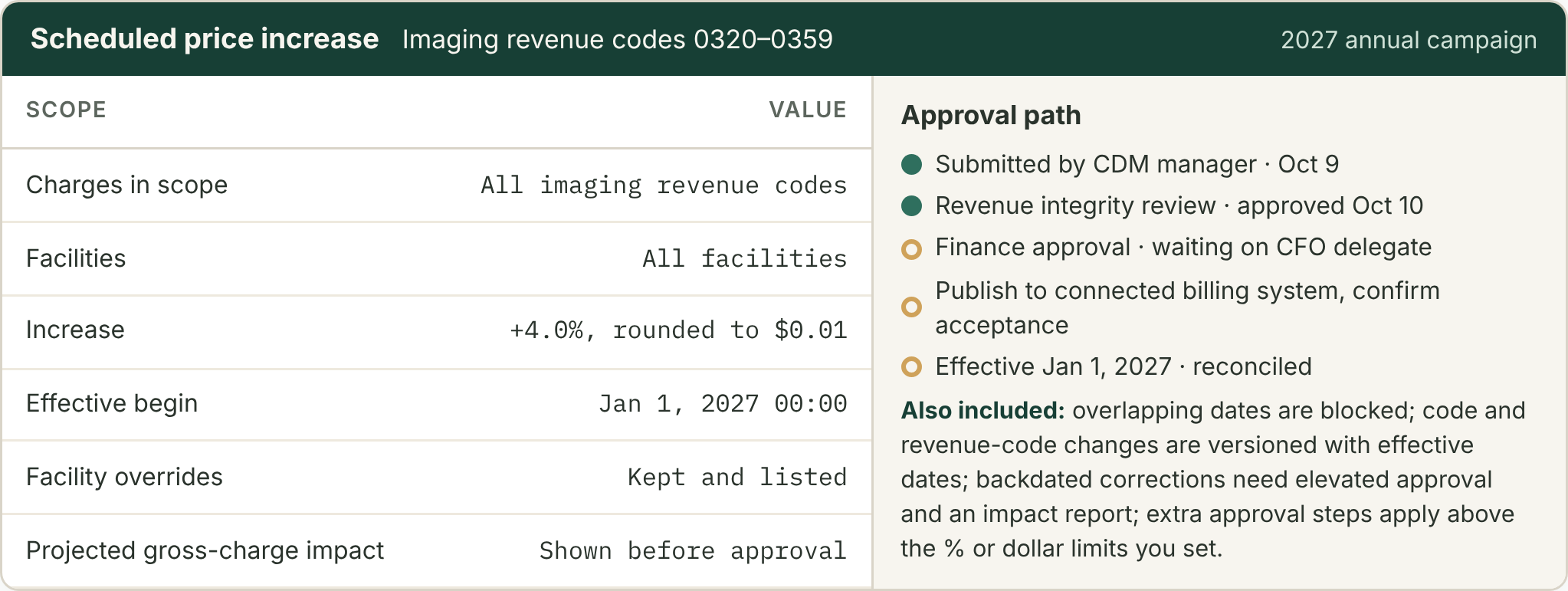Click the value 'All facilities'
The height and width of the screenshot is (591, 1568).
pyautogui.click(x=744, y=258)
